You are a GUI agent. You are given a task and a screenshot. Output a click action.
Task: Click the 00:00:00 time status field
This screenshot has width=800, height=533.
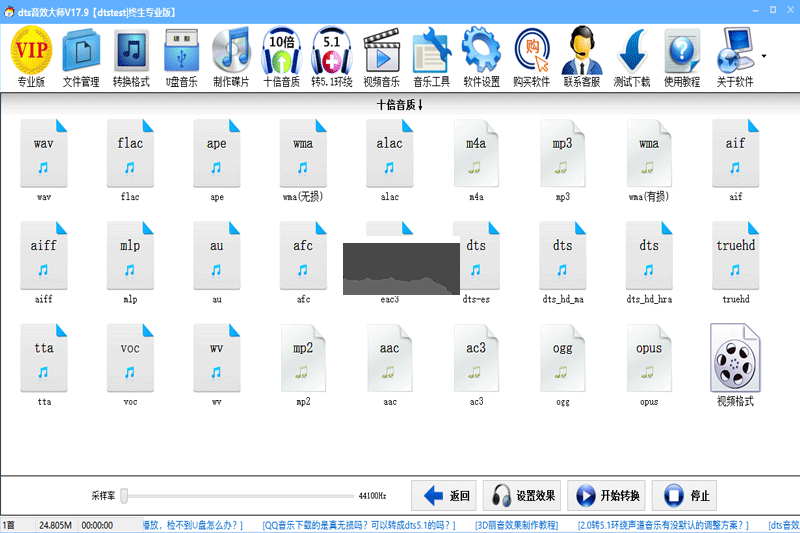pyautogui.click(x=97, y=525)
